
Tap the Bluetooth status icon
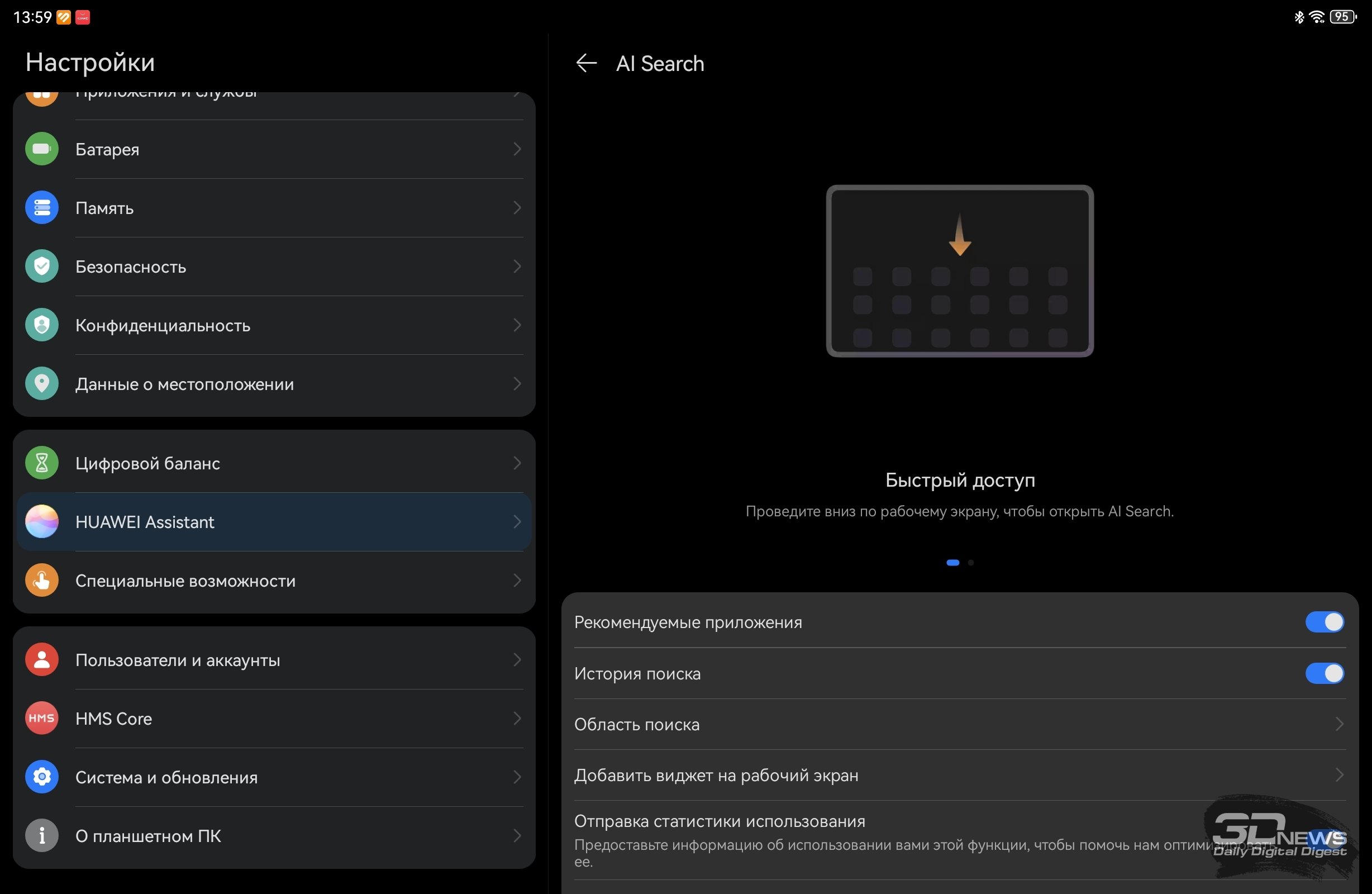click(1299, 17)
